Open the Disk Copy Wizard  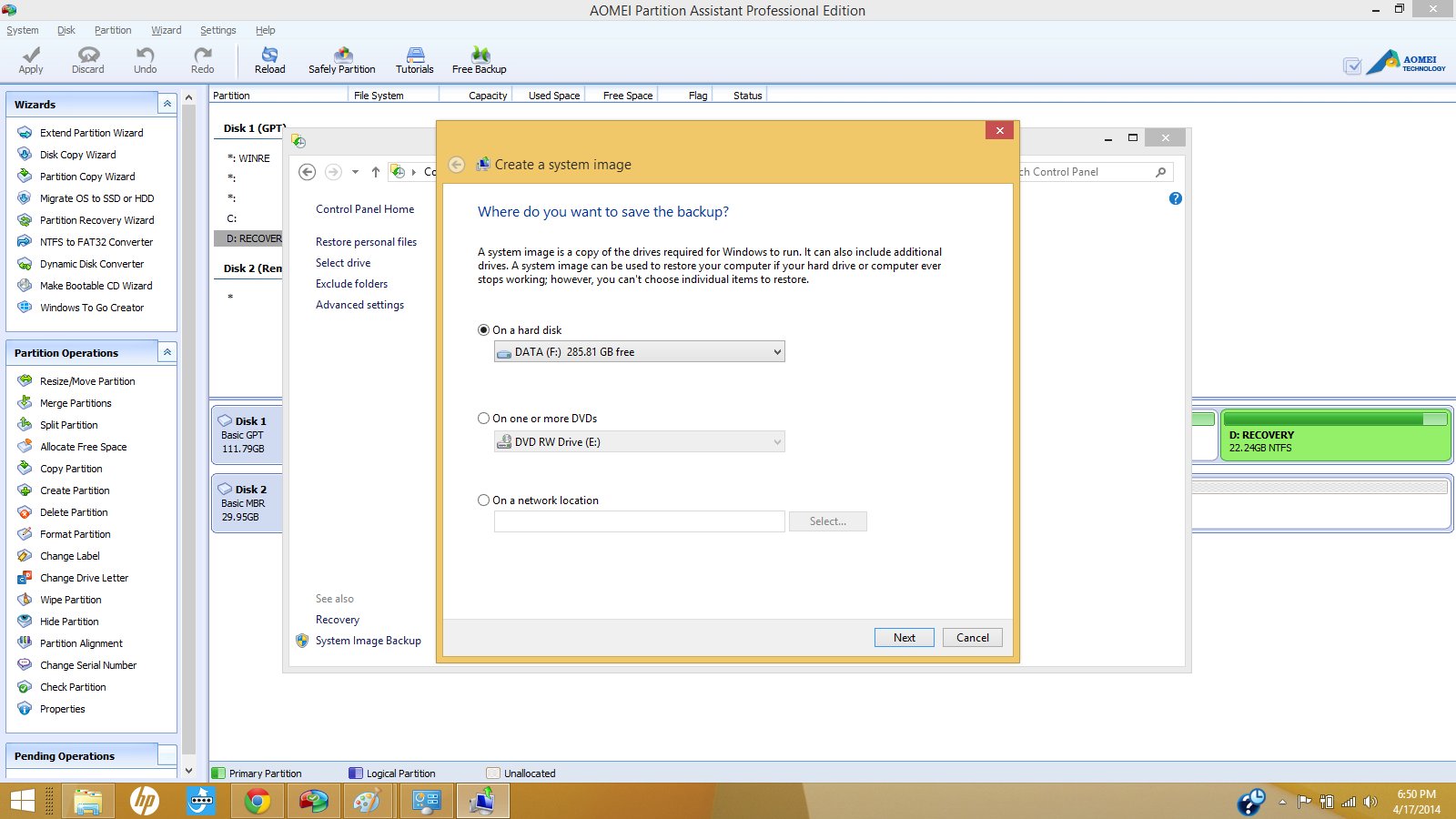pyautogui.click(x=77, y=155)
